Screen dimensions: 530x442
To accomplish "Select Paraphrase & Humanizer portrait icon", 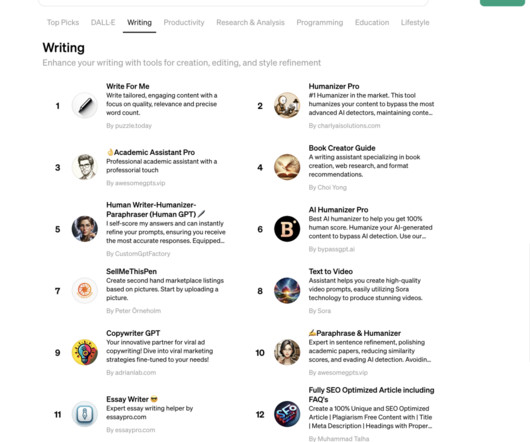I will pyautogui.click(x=287, y=352).
